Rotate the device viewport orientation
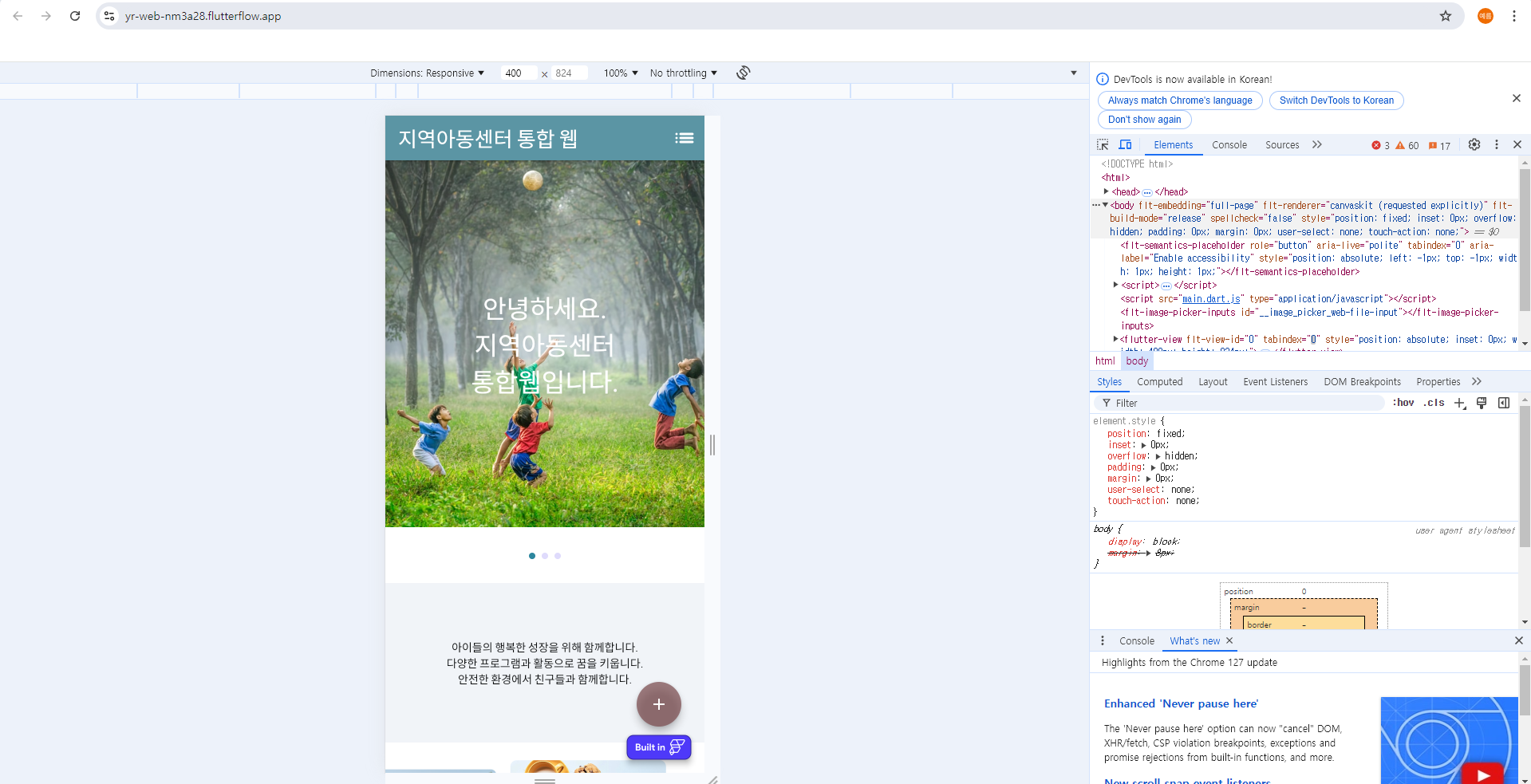 coord(744,73)
